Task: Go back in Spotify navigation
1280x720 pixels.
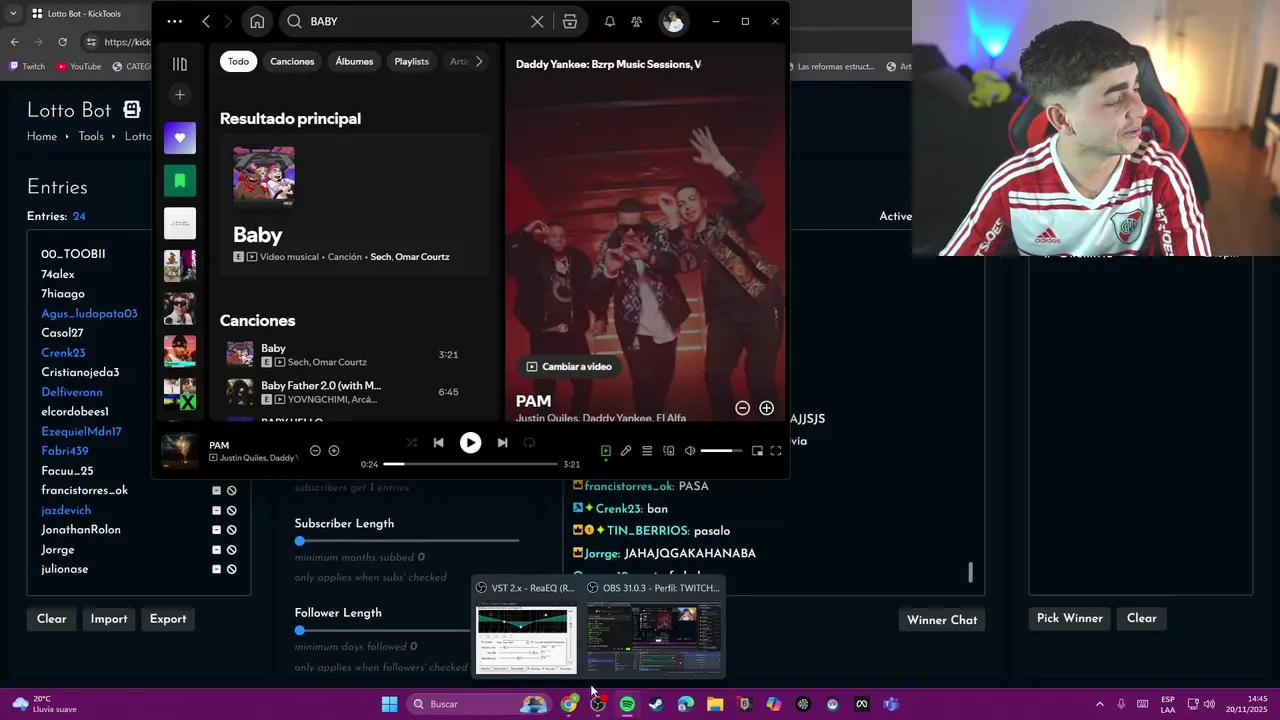Action: click(206, 21)
